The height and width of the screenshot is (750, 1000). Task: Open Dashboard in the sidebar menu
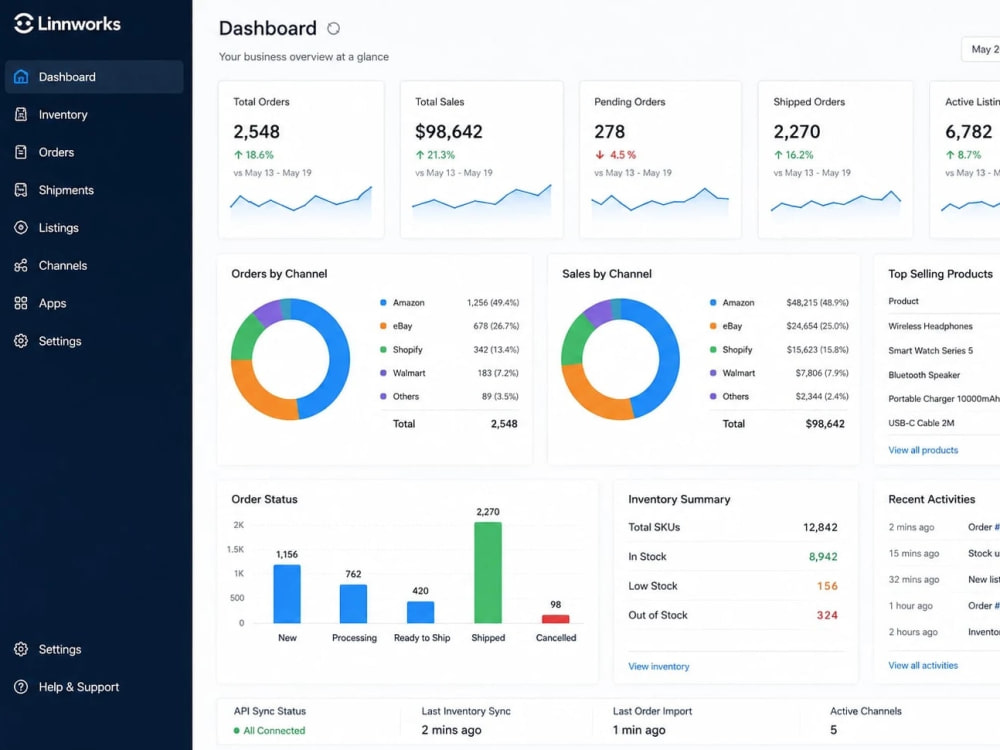click(94, 77)
